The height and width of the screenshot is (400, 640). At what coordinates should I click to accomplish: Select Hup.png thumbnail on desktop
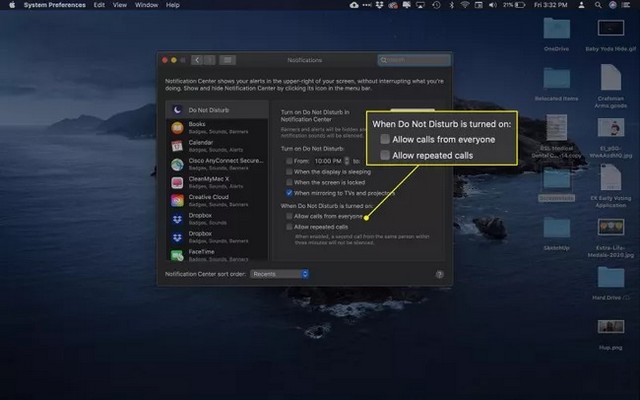[611, 327]
